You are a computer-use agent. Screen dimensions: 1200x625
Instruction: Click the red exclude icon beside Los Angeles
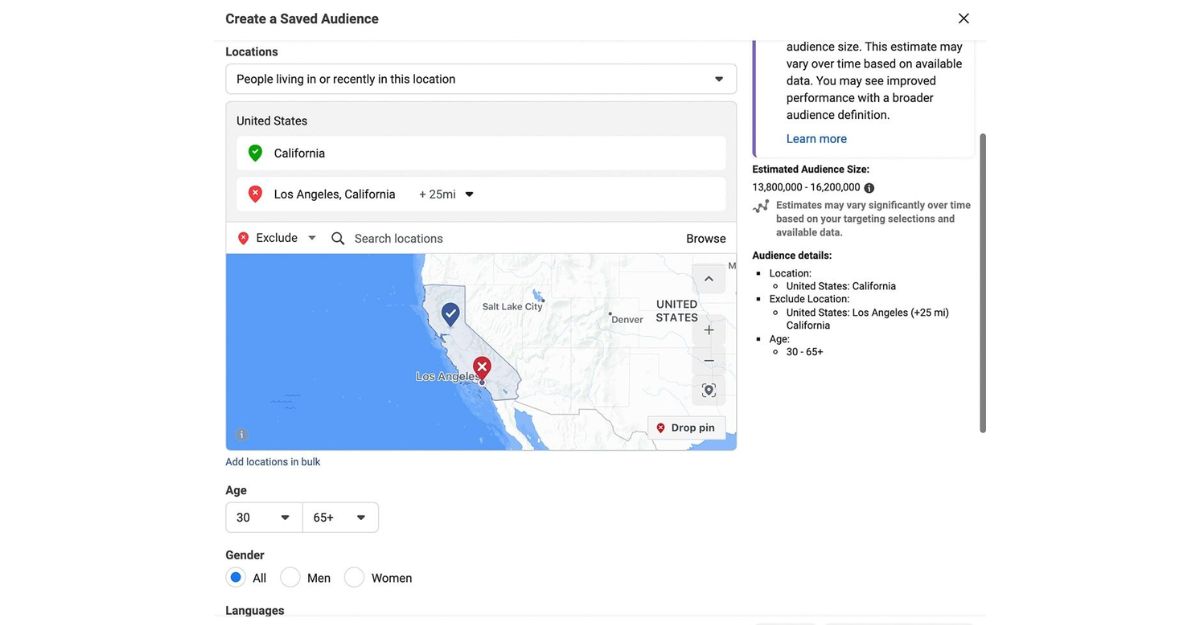point(255,194)
